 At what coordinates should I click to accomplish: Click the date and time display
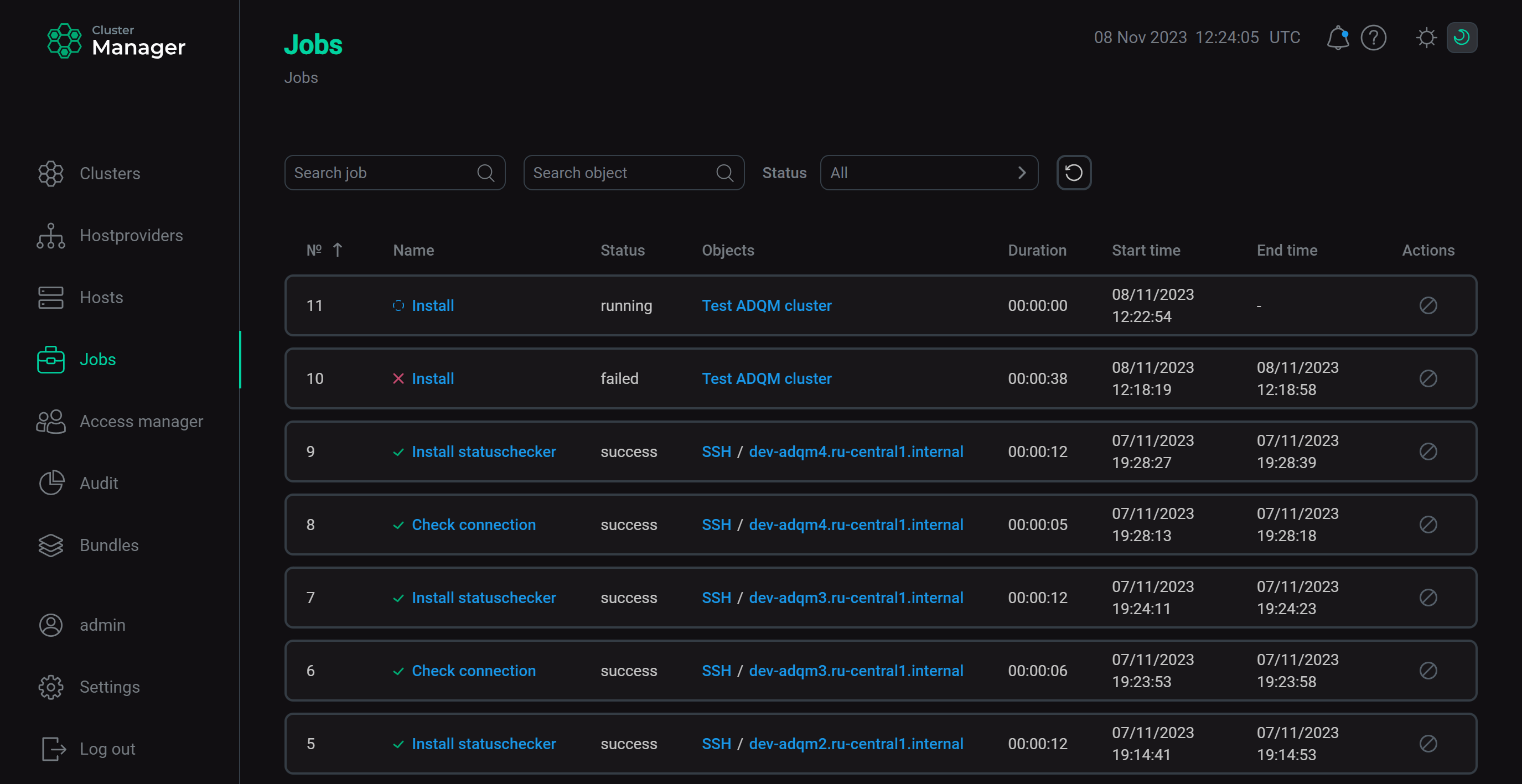click(1197, 37)
